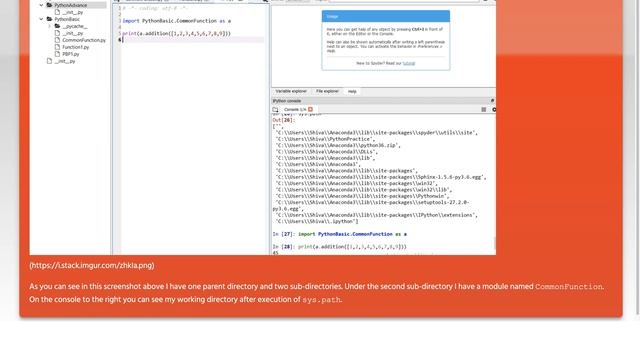Click the PythonBasic folder icon
This screenshot has width=640, height=360.
click(x=49, y=19)
